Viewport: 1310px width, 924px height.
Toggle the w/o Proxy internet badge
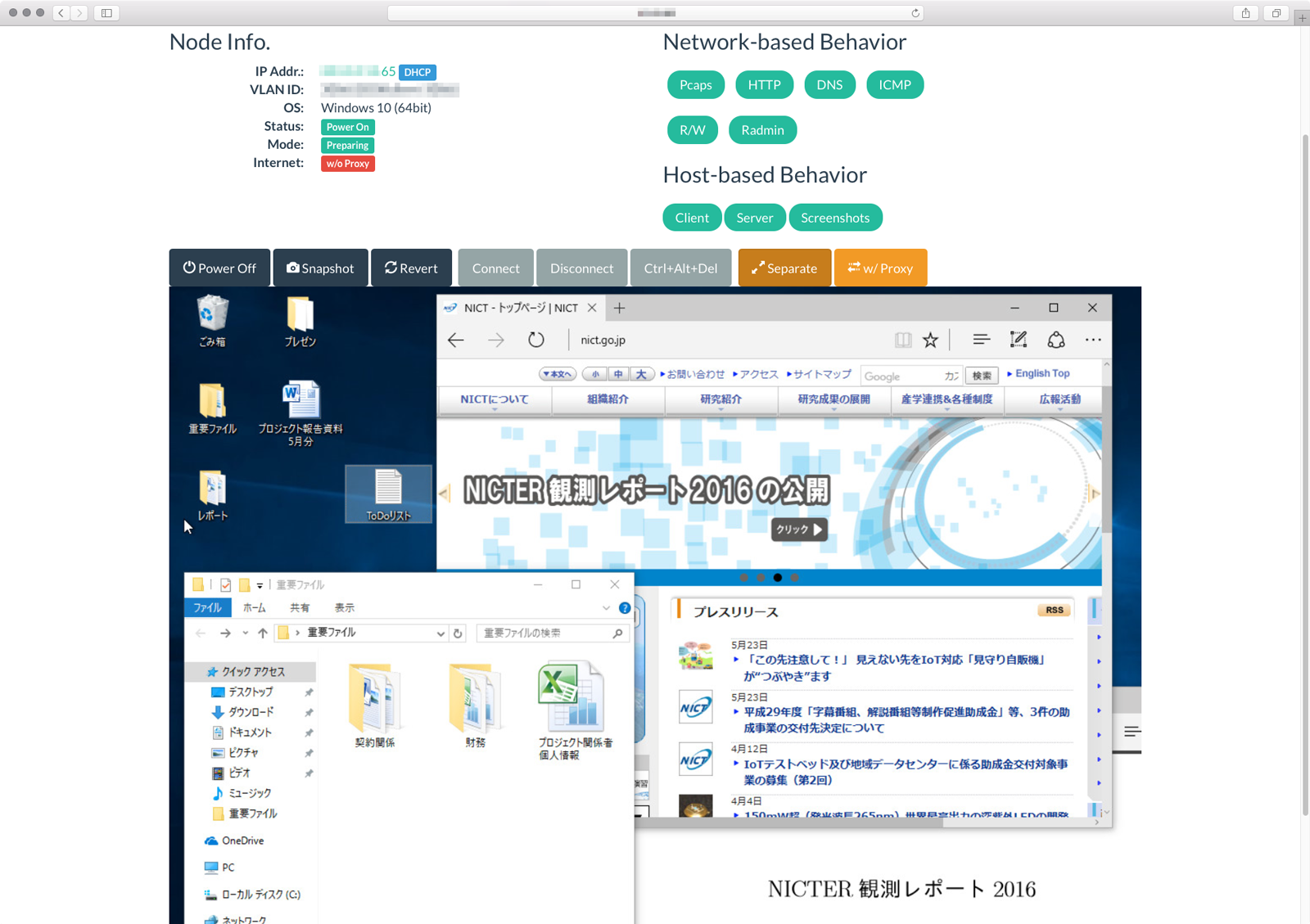click(348, 164)
